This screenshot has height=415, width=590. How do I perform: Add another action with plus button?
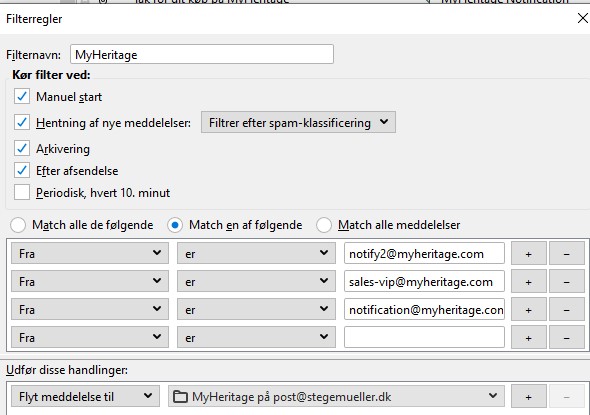click(528, 396)
